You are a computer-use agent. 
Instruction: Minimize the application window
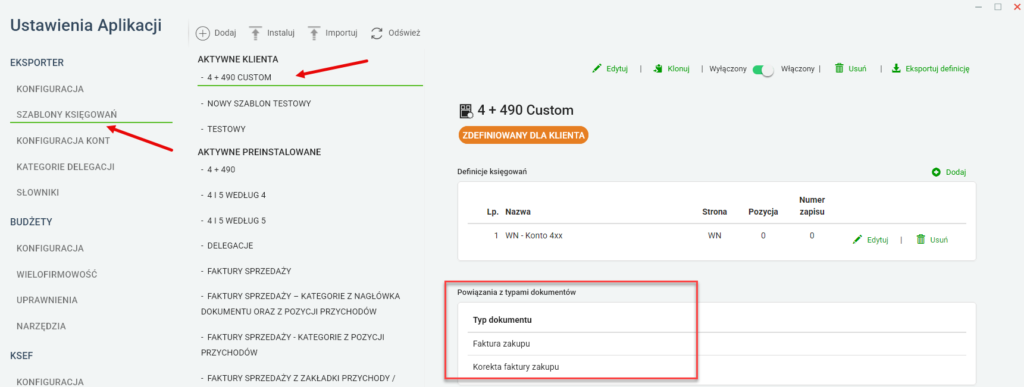coord(979,6)
